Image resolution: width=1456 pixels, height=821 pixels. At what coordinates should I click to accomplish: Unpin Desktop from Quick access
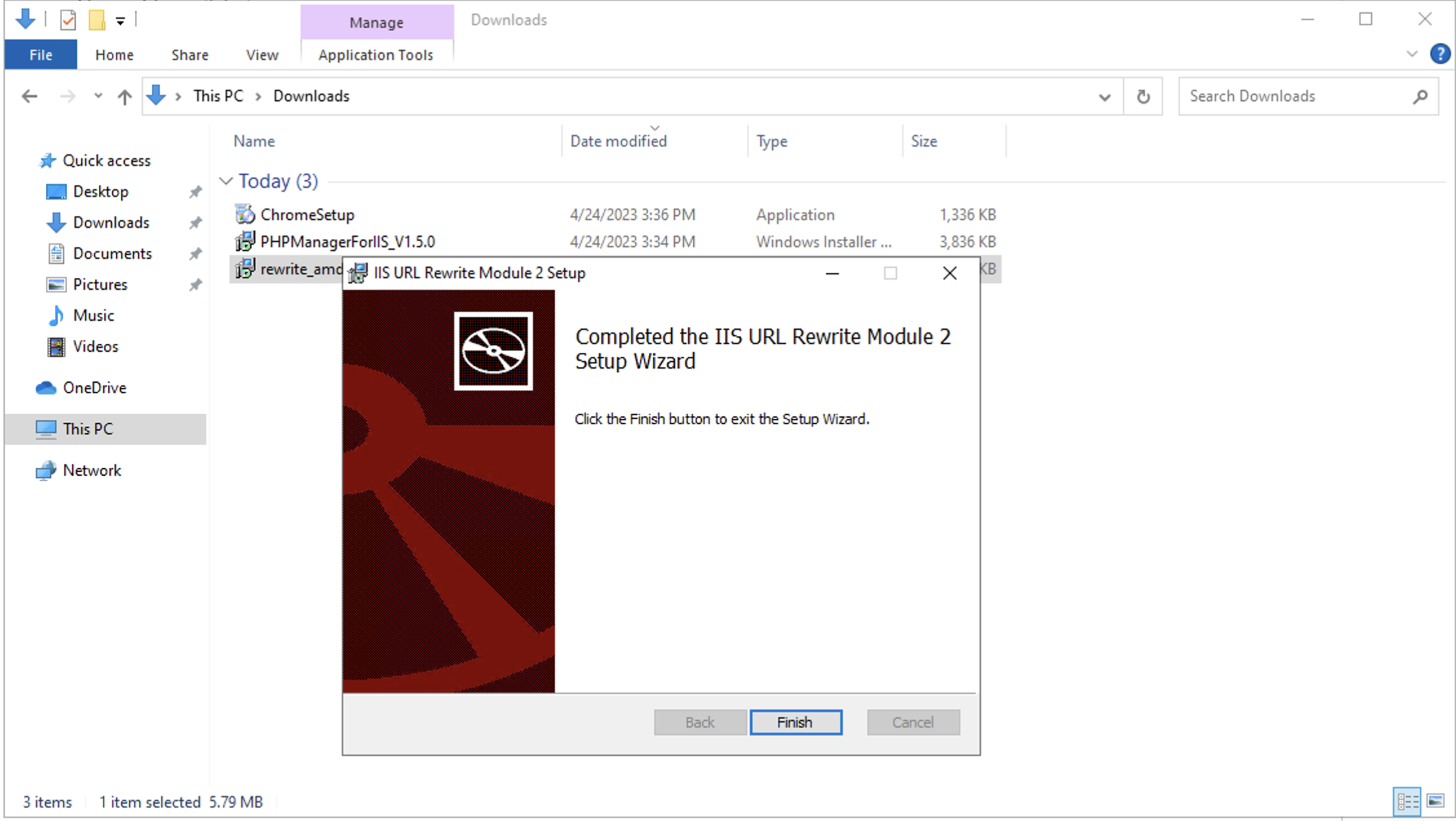pos(195,191)
